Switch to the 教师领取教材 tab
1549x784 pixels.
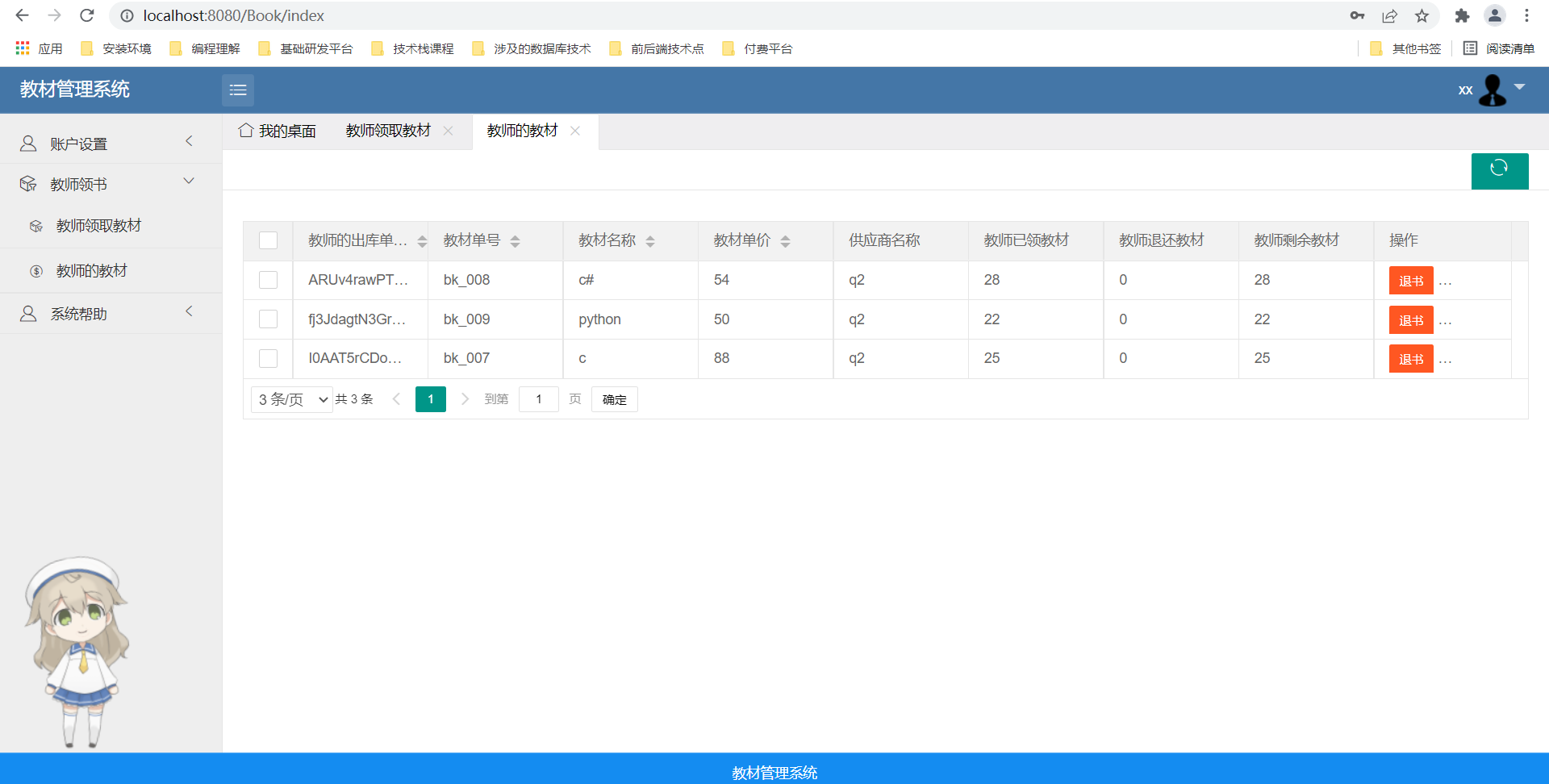(x=387, y=130)
